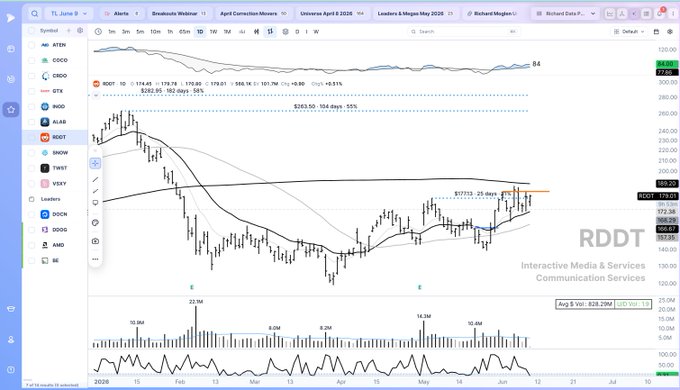Take a chart snapshot with camera icon
This screenshot has width=680, height=390.
[95, 241]
